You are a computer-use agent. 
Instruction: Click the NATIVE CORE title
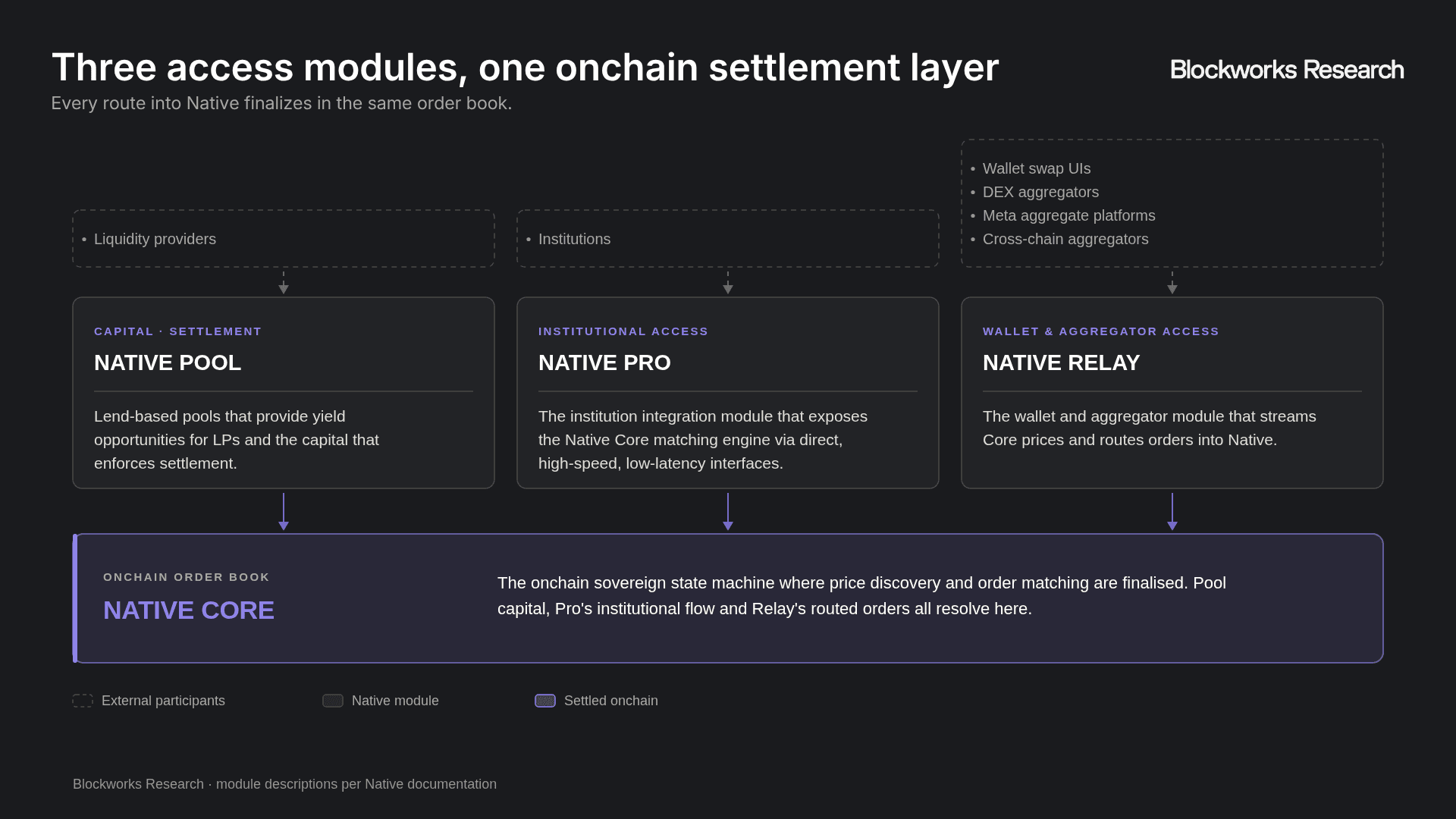(x=189, y=610)
